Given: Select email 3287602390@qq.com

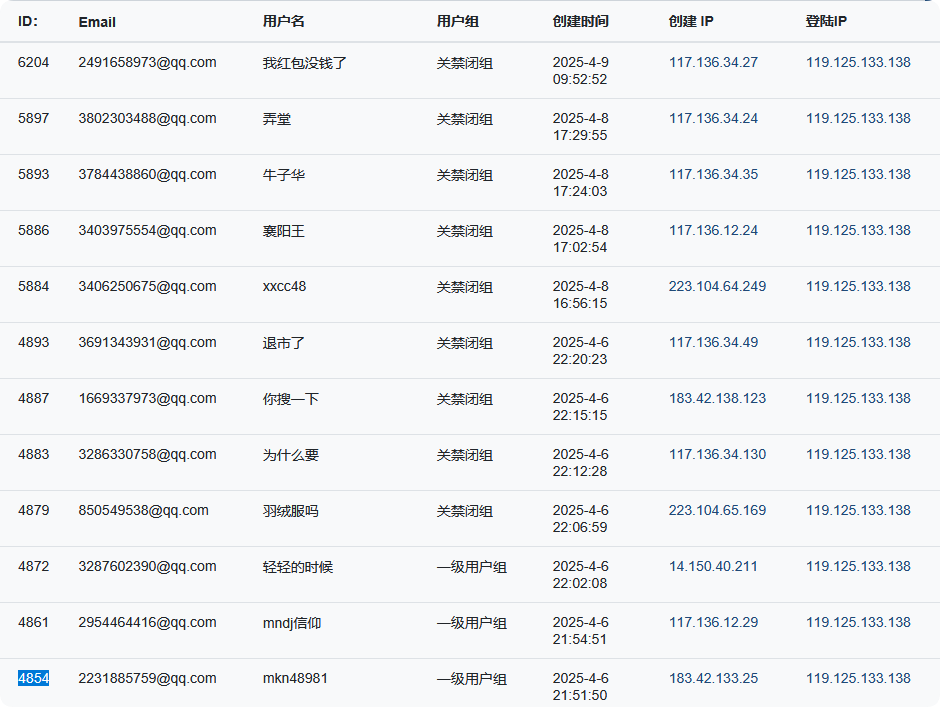Looking at the screenshot, I should (x=147, y=566).
